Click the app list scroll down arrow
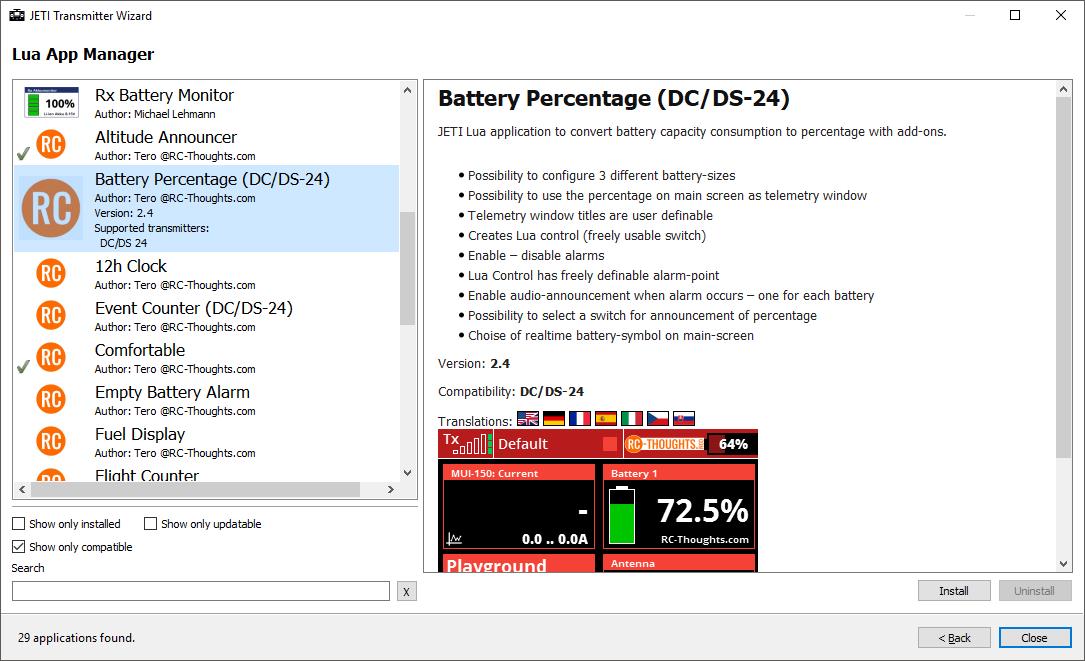Viewport: 1085px width, 661px height. 408,473
